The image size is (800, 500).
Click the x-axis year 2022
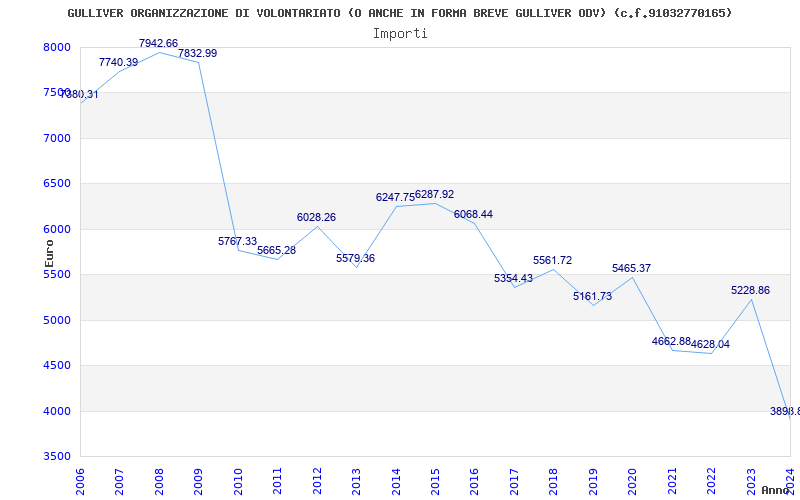tap(711, 482)
